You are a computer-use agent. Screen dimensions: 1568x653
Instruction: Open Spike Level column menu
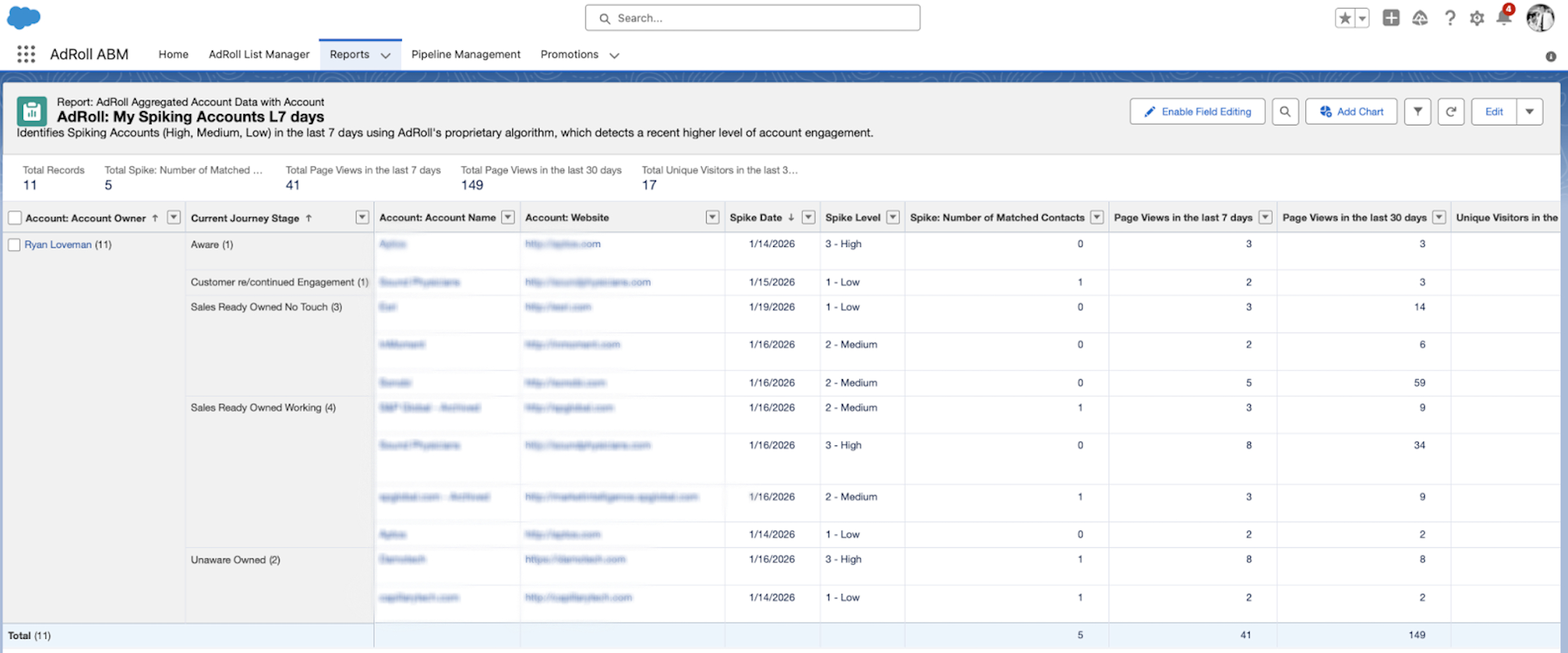tap(893, 218)
